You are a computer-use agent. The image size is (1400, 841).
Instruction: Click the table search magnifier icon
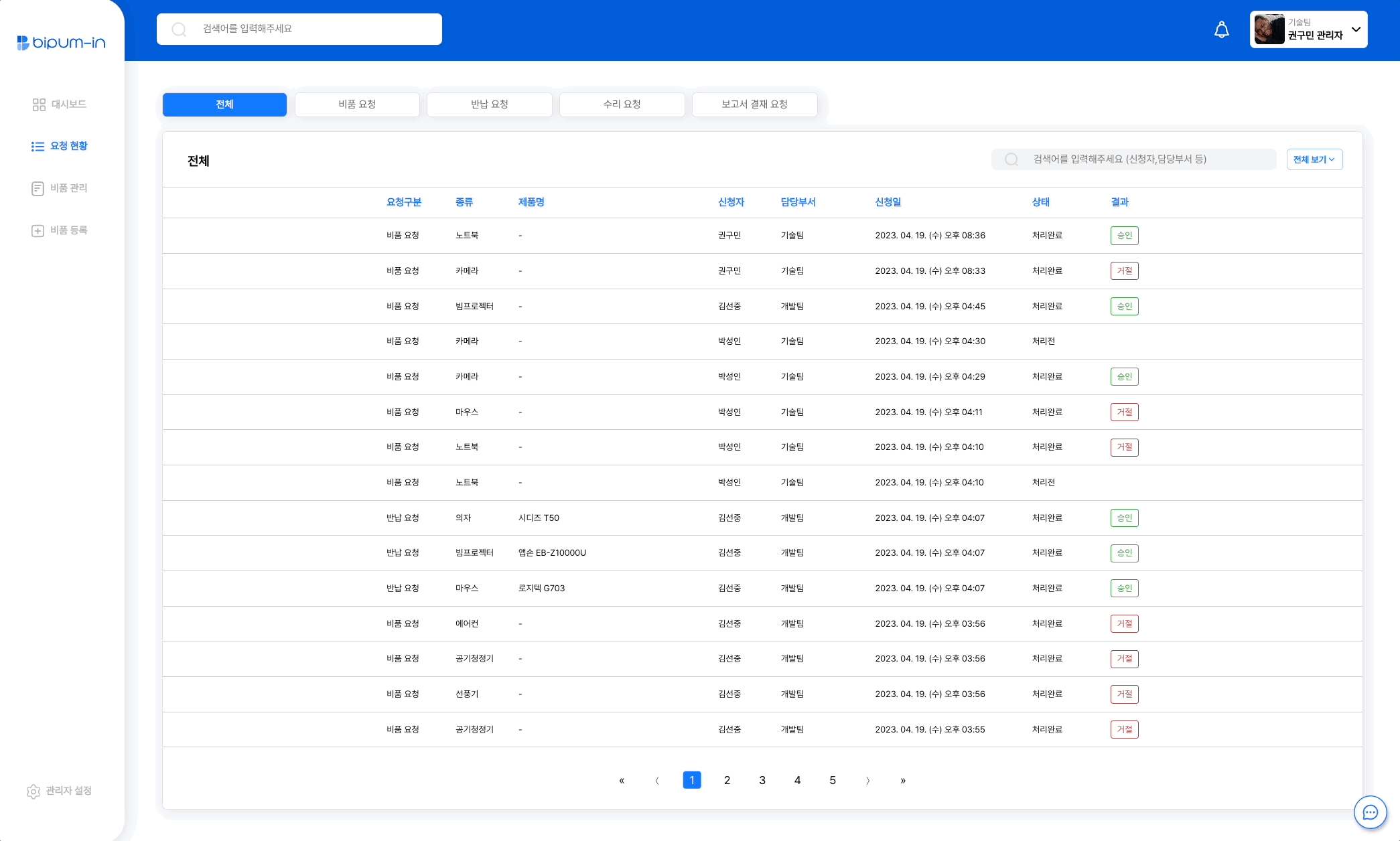[x=1011, y=159]
